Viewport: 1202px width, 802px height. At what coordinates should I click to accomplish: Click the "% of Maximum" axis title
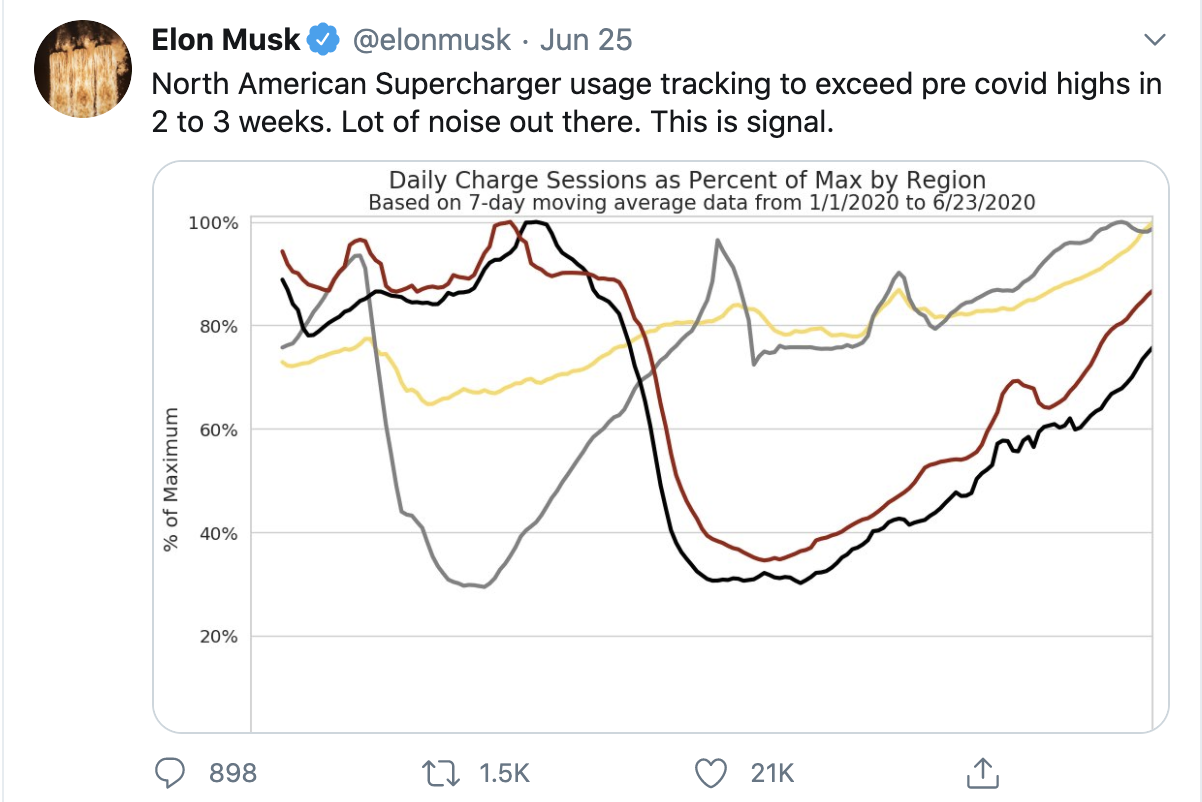point(171,480)
